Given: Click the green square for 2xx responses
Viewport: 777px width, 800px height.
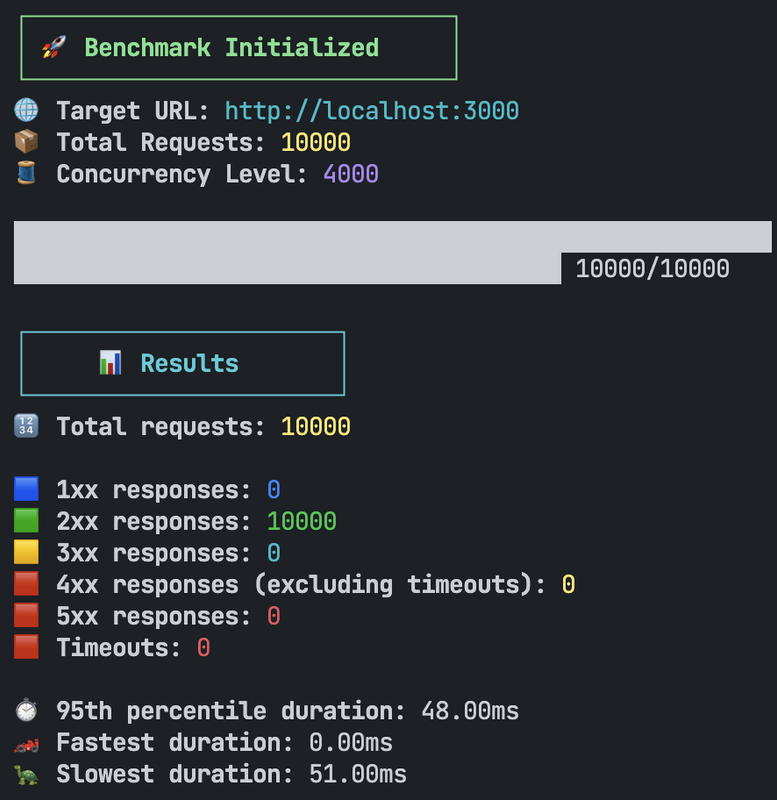Looking at the screenshot, I should [26, 521].
